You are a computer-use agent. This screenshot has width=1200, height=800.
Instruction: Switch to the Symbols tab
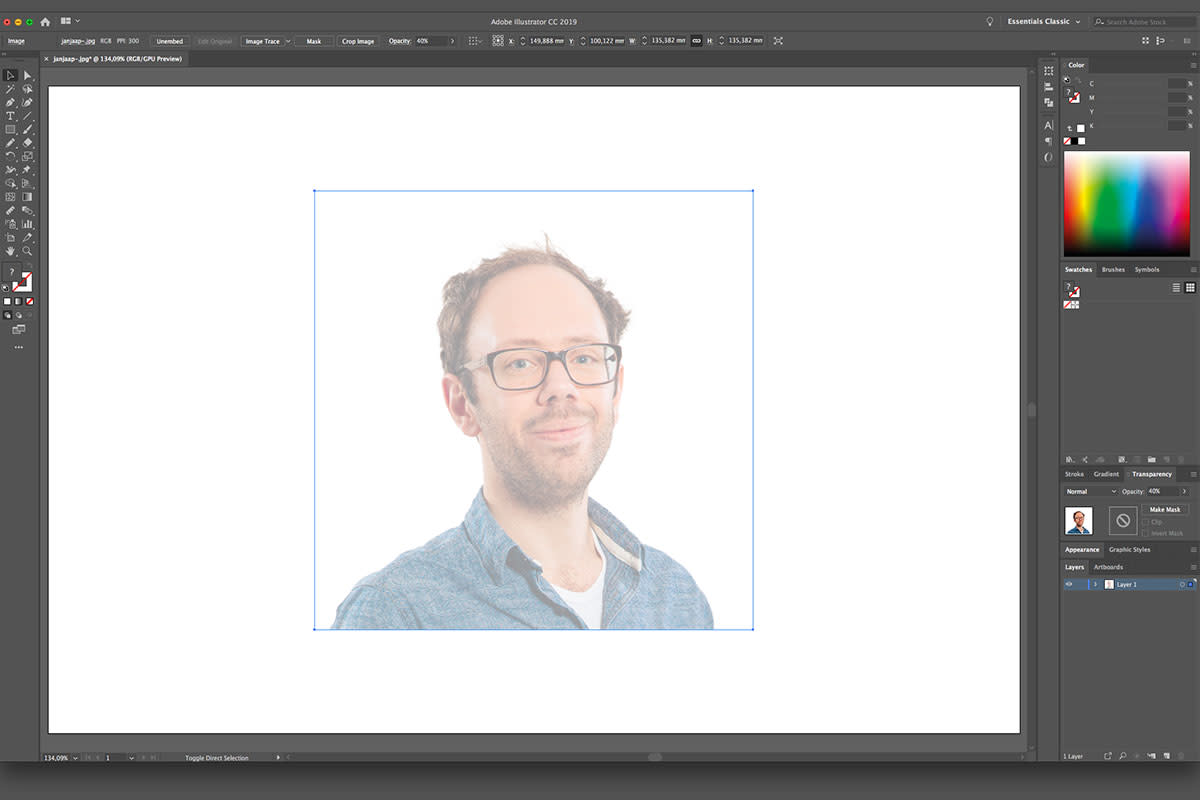tap(1147, 269)
